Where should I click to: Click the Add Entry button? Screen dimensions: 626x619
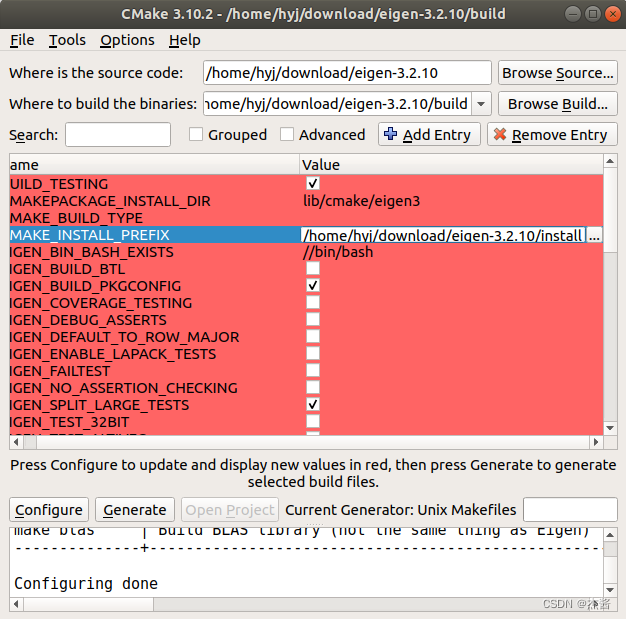click(x=429, y=135)
